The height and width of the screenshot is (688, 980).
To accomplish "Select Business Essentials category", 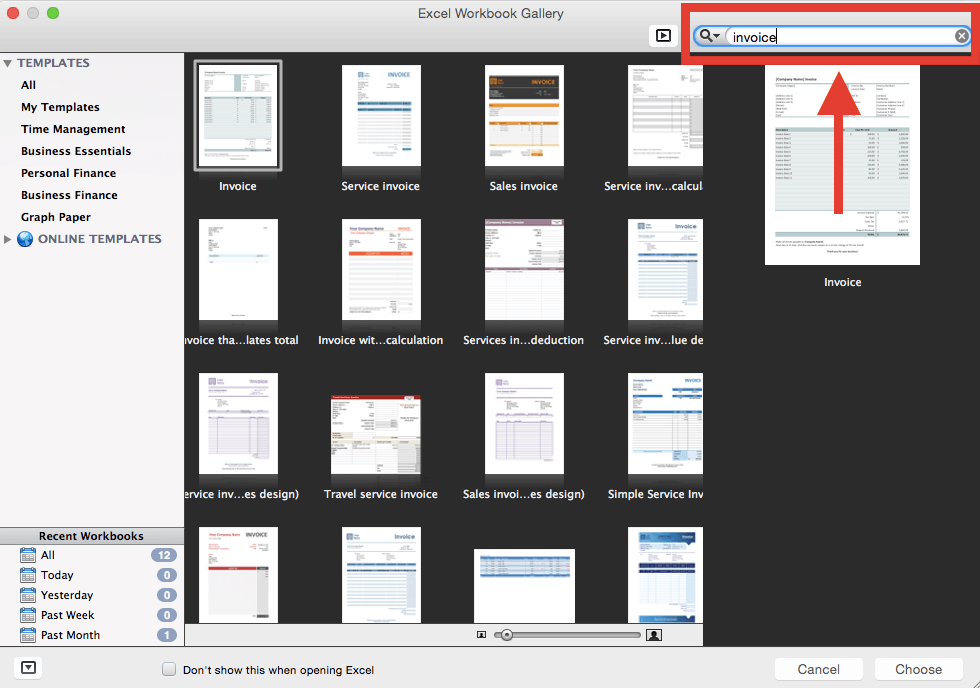I will pos(76,151).
